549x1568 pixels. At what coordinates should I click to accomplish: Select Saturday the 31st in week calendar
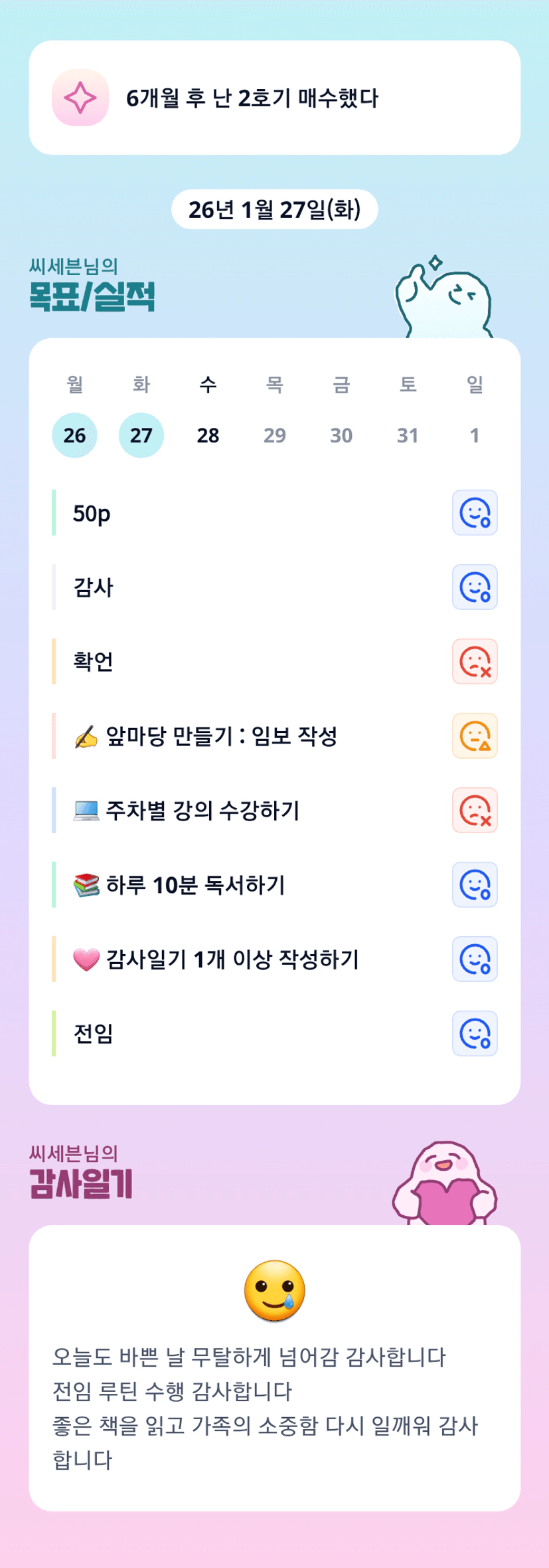pyautogui.click(x=408, y=435)
